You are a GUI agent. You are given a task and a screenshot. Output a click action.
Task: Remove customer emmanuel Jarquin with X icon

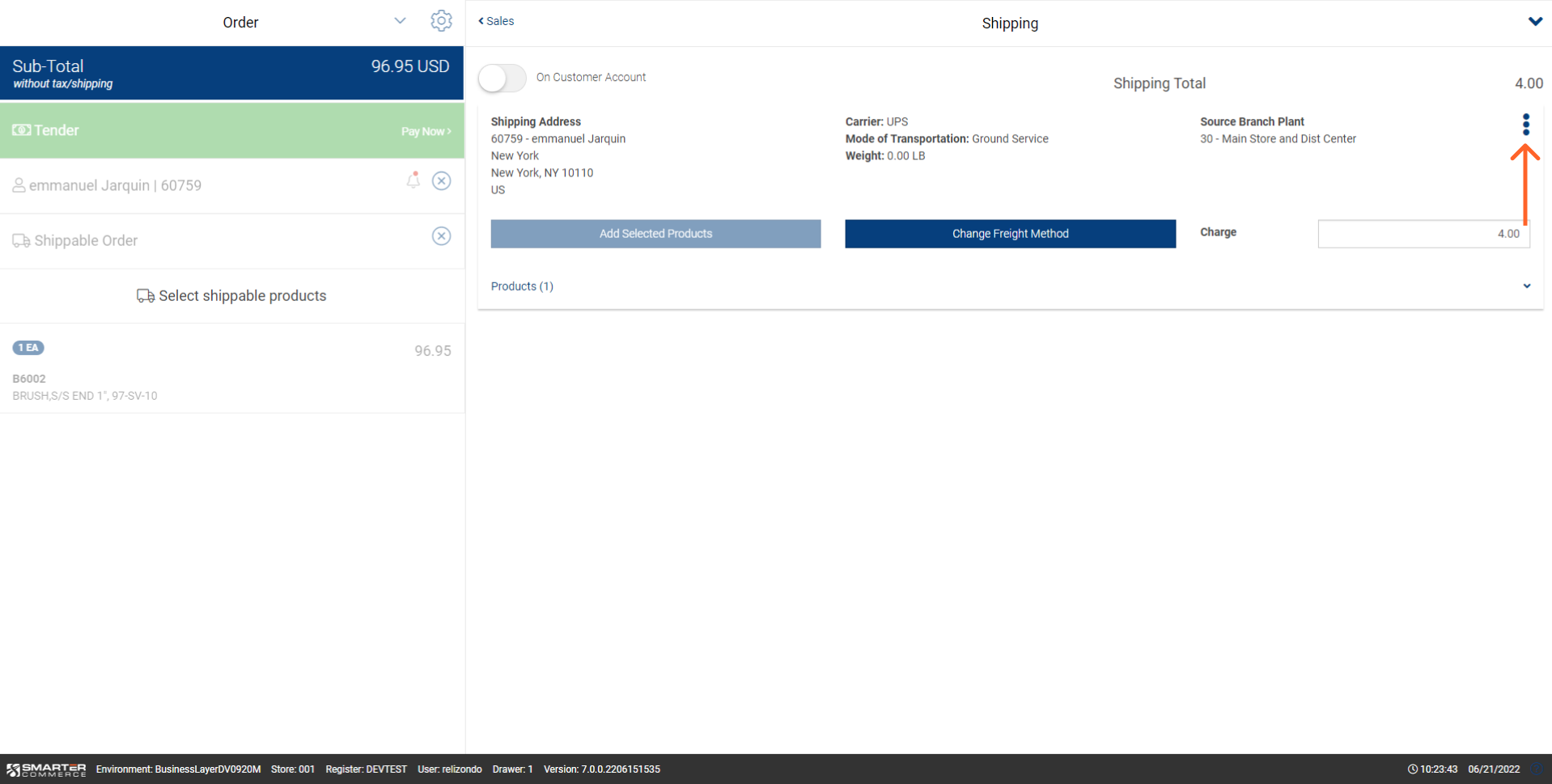tap(441, 181)
